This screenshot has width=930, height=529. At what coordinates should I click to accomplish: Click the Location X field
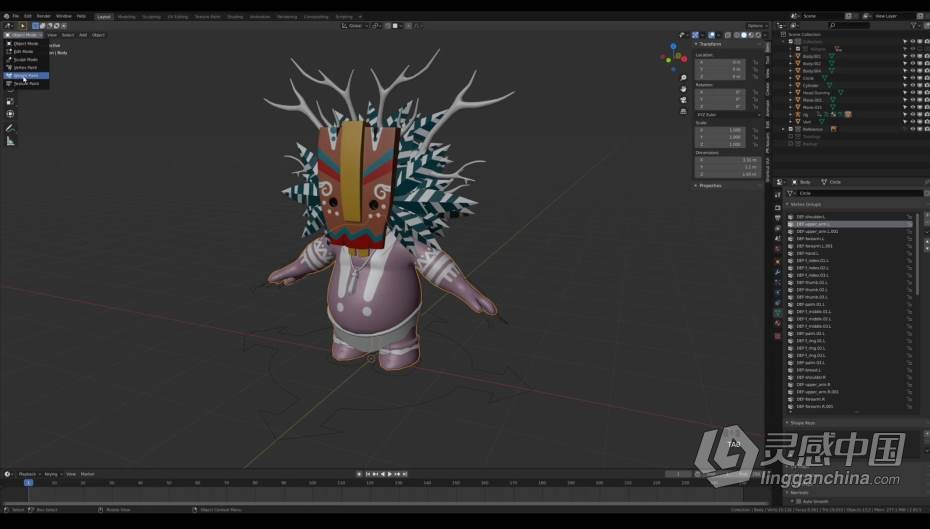coord(719,62)
